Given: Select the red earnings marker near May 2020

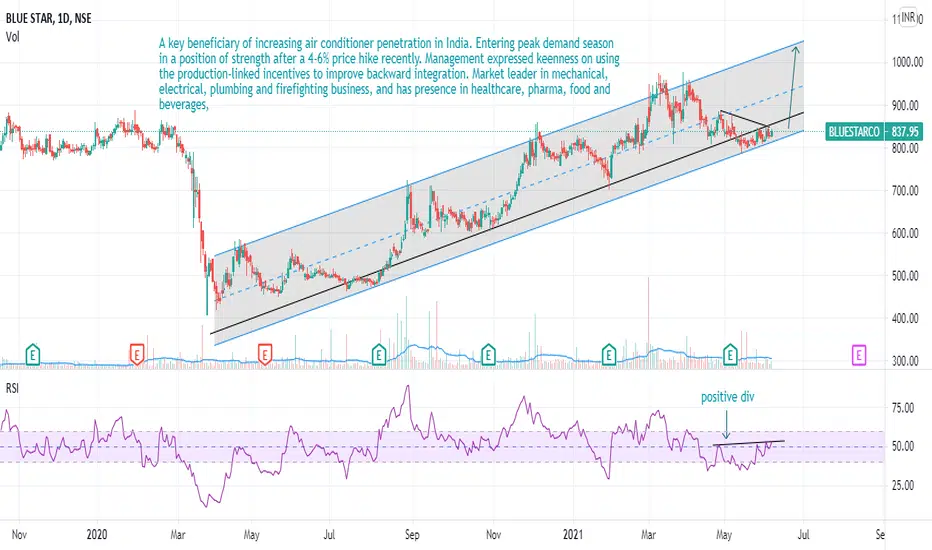Looking at the screenshot, I should click(265, 355).
